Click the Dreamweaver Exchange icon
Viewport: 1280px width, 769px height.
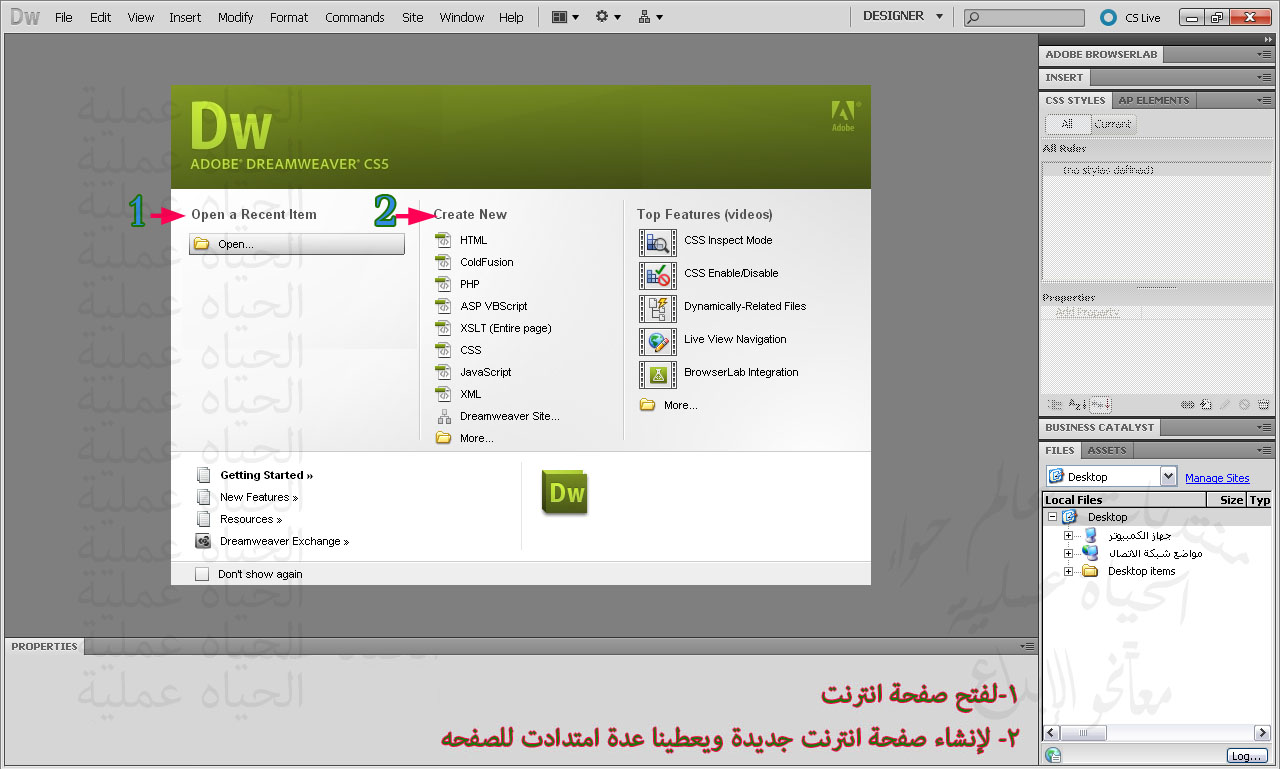point(203,541)
